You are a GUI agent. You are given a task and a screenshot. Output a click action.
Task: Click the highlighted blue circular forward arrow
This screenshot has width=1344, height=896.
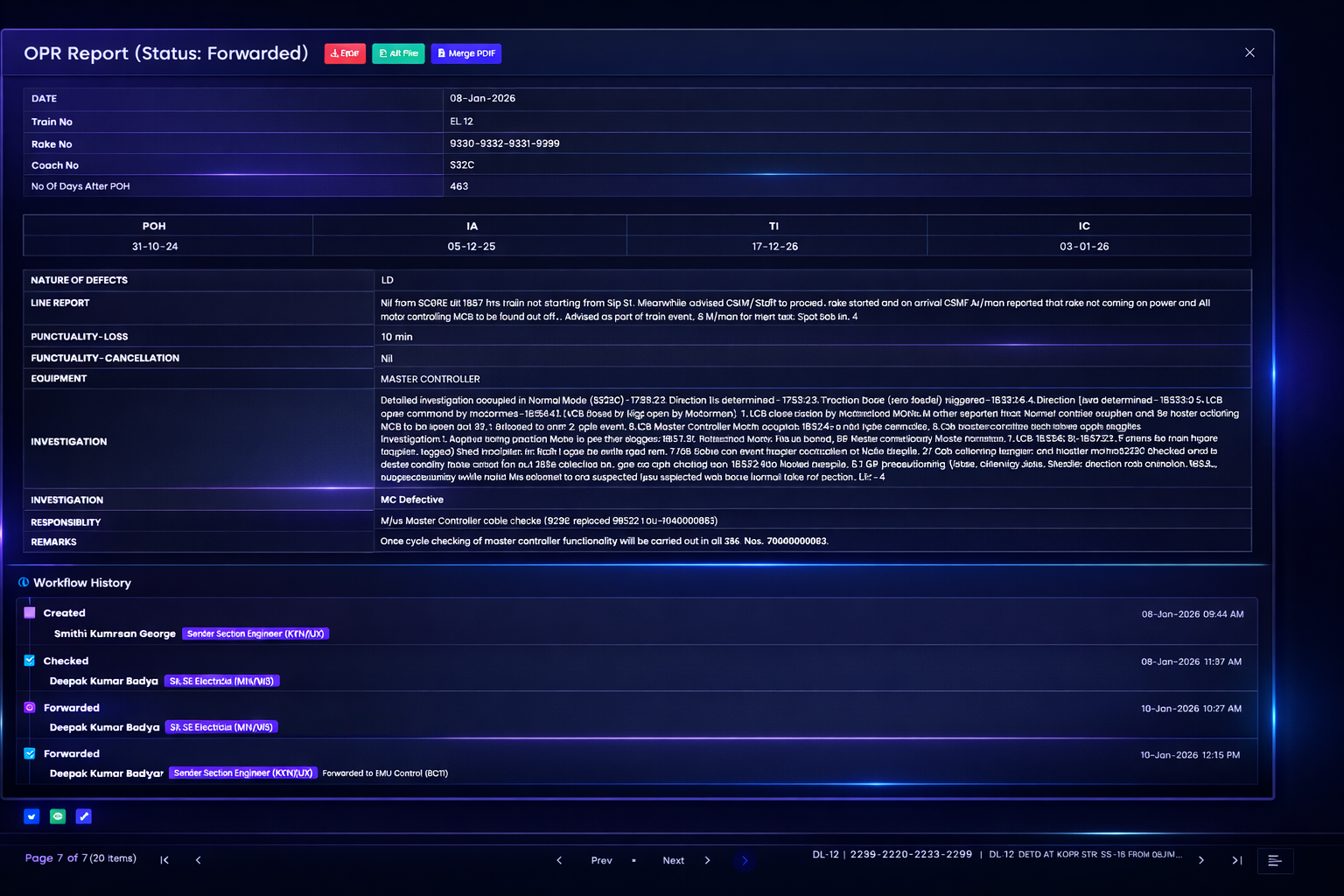click(745, 861)
